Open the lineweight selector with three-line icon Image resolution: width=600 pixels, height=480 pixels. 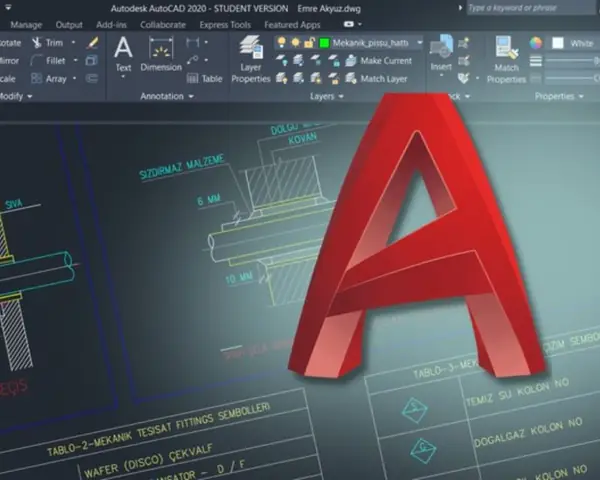pyautogui.click(x=536, y=61)
